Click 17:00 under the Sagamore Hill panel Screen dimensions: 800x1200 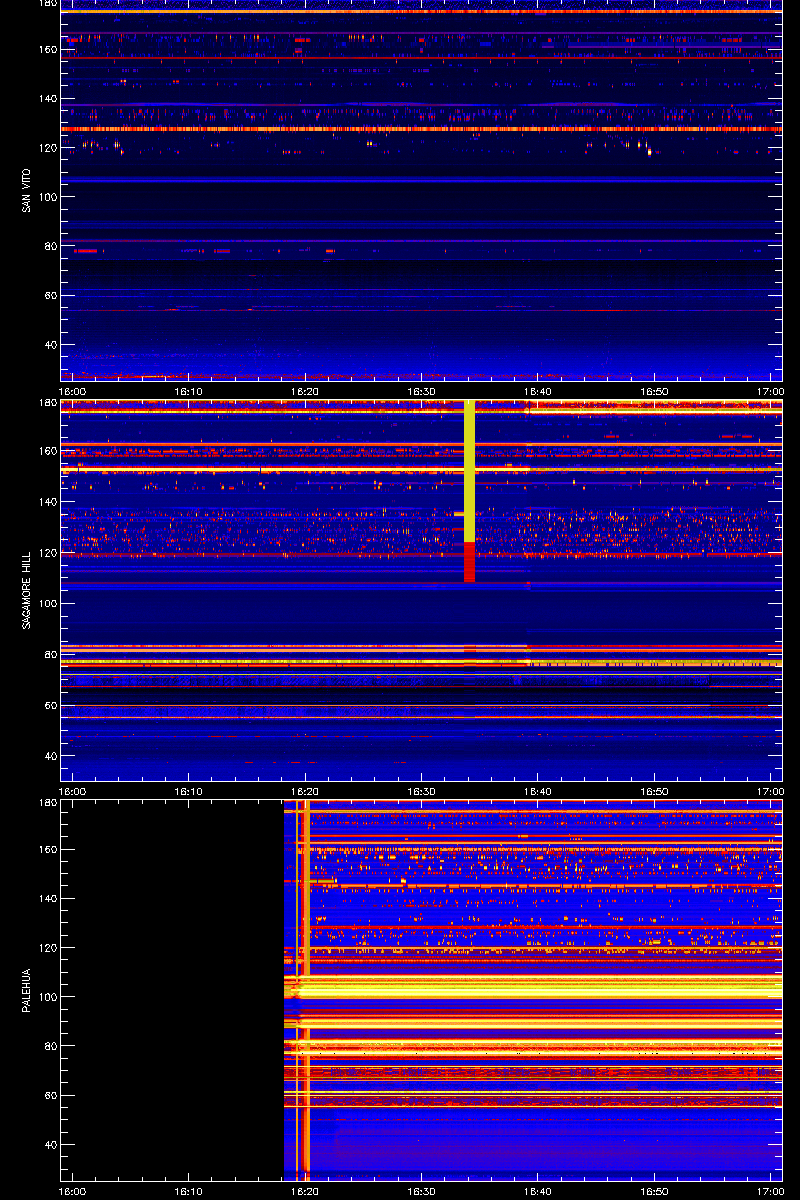click(770, 792)
